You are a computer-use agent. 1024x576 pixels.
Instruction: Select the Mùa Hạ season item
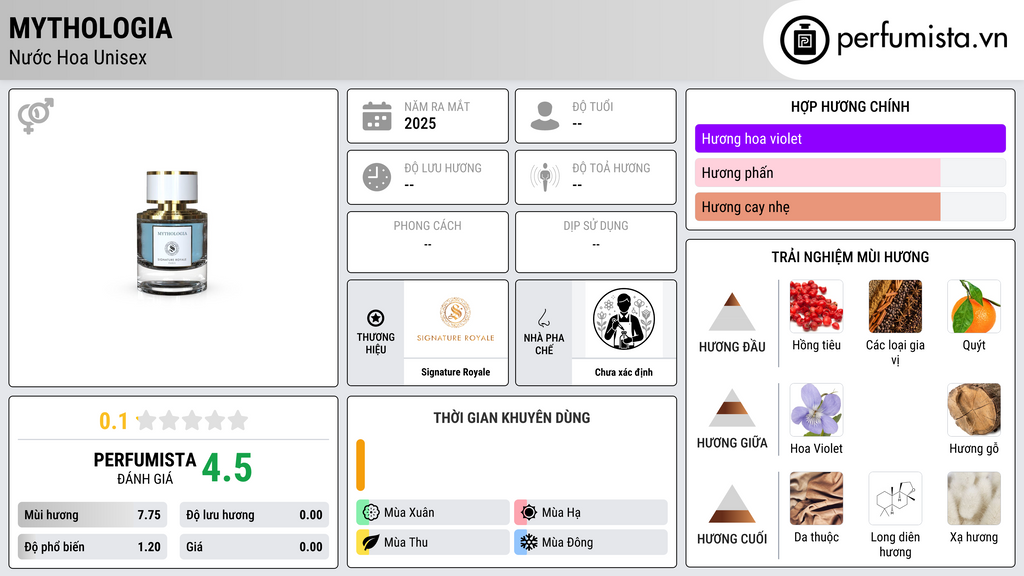point(591,513)
